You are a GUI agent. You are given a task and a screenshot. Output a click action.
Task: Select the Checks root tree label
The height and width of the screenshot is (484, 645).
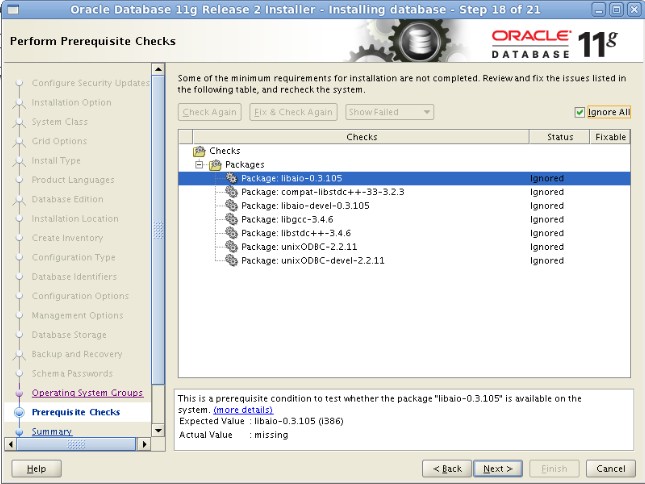tap(225, 151)
